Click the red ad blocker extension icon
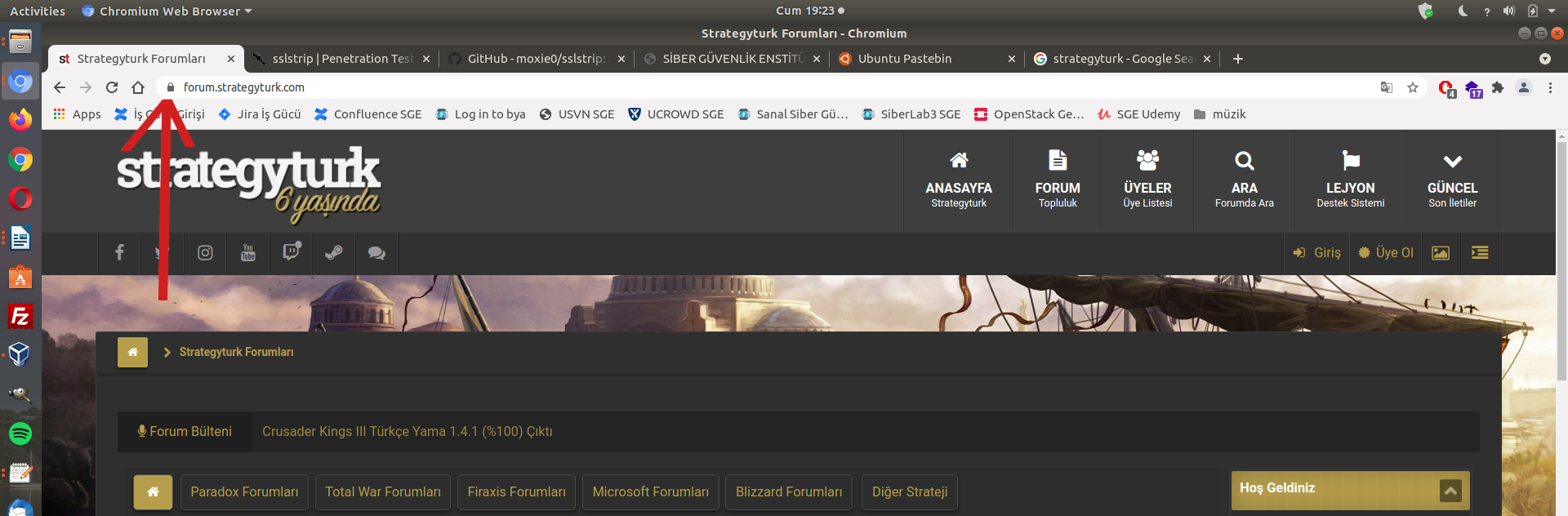Screen dimensions: 1568x516 1446,88
